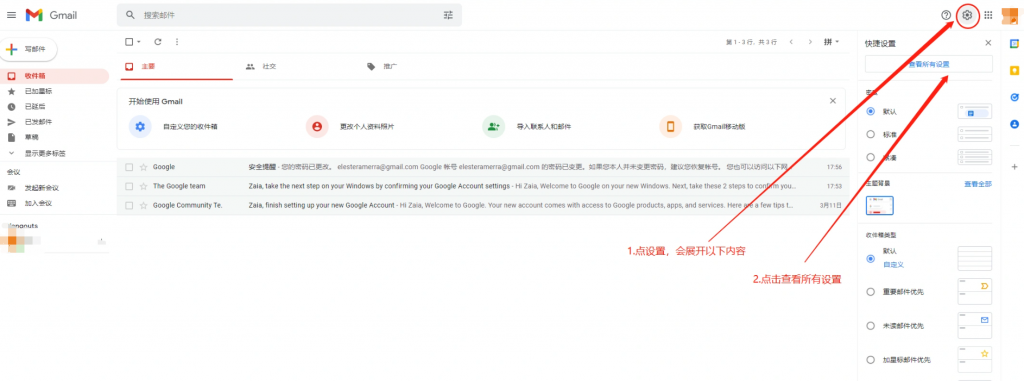Switch to the 主要 tab
Screen dimensions: 1024x381
tap(175, 67)
